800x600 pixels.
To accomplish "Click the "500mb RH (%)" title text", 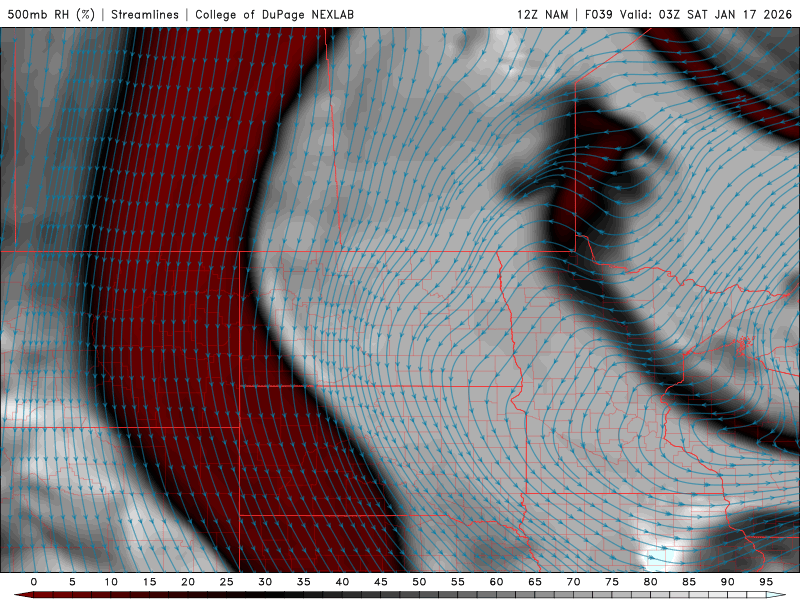I will coord(51,14).
